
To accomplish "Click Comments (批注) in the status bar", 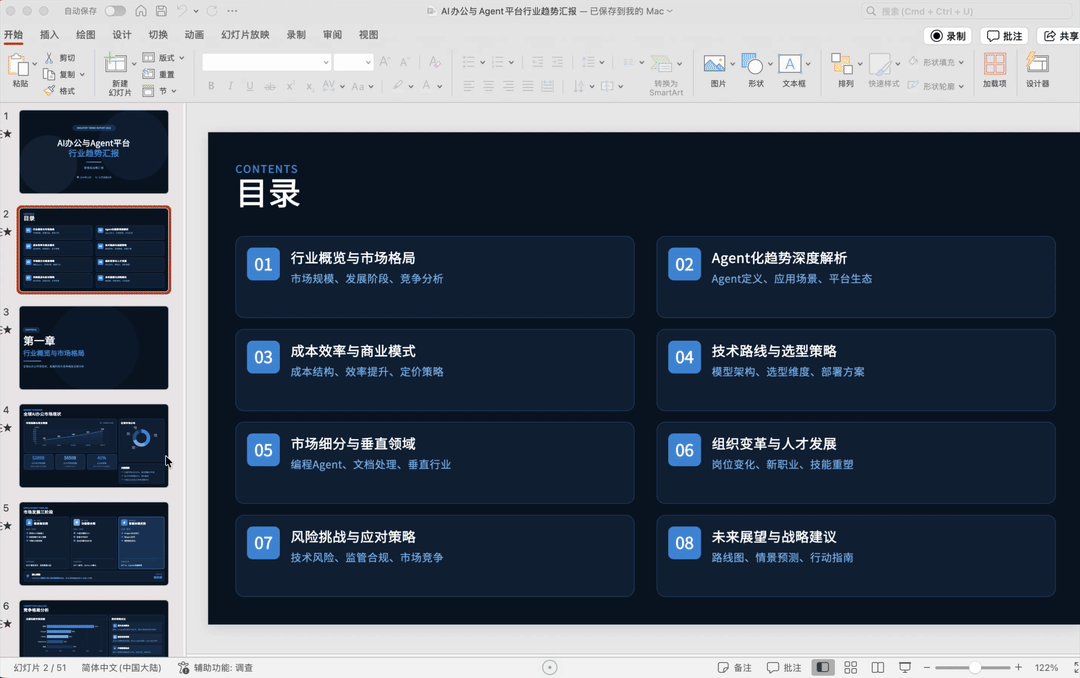I will pyautogui.click(x=785, y=668).
